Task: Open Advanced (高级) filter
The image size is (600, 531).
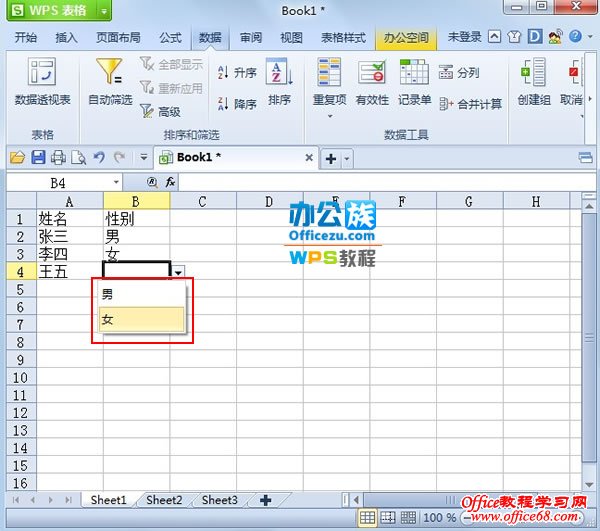Action: coord(161,111)
